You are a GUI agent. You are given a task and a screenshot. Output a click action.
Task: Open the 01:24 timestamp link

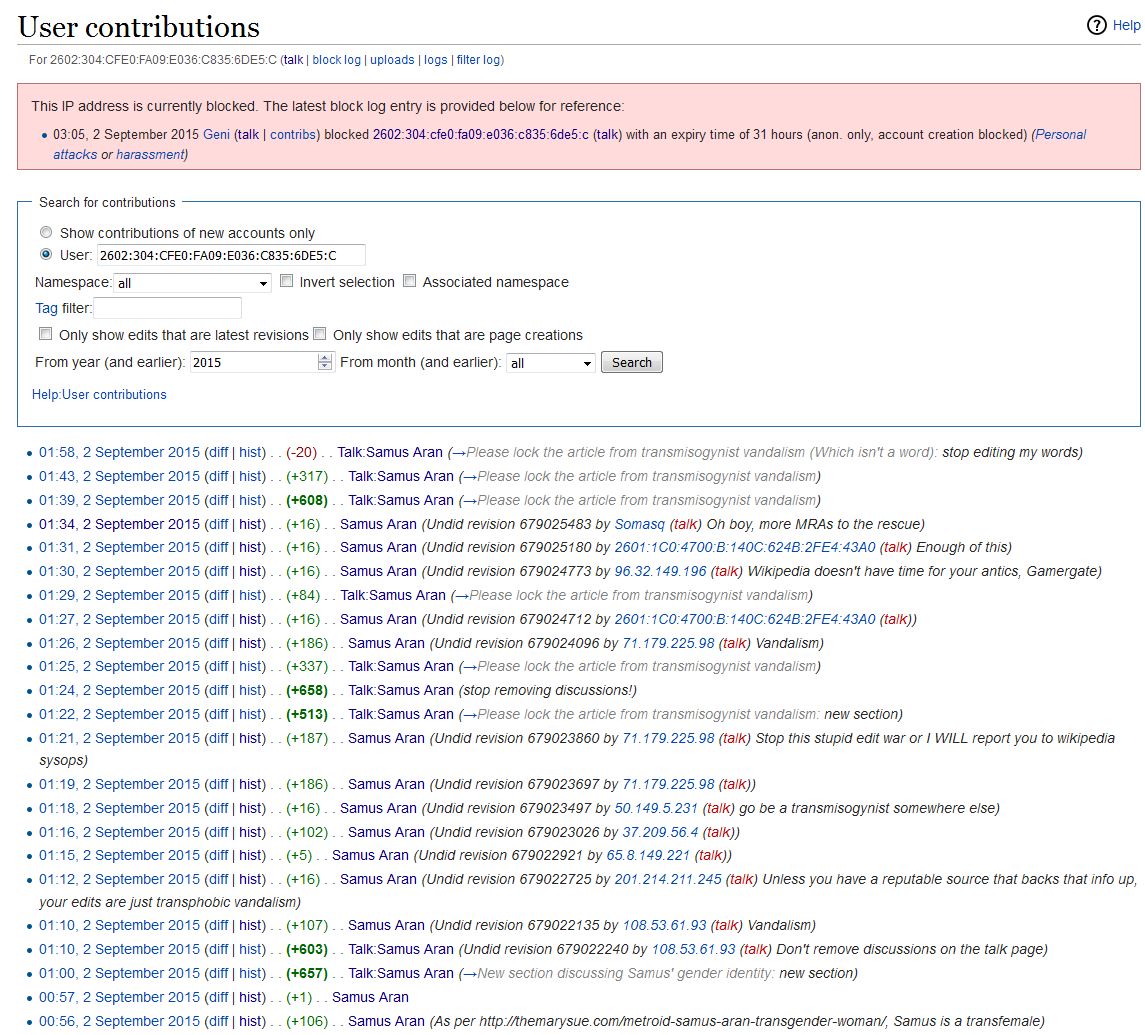coord(119,690)
